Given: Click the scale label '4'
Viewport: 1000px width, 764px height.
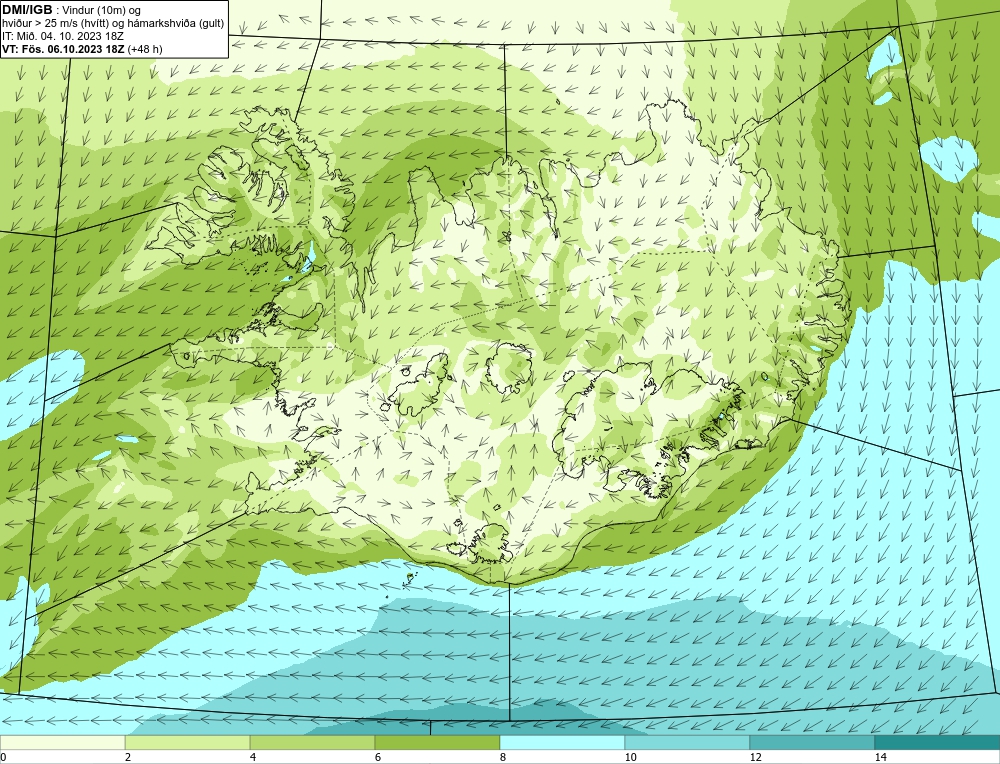Looking at the screenshot, I should pyautogui.click(x=253, y=757).
